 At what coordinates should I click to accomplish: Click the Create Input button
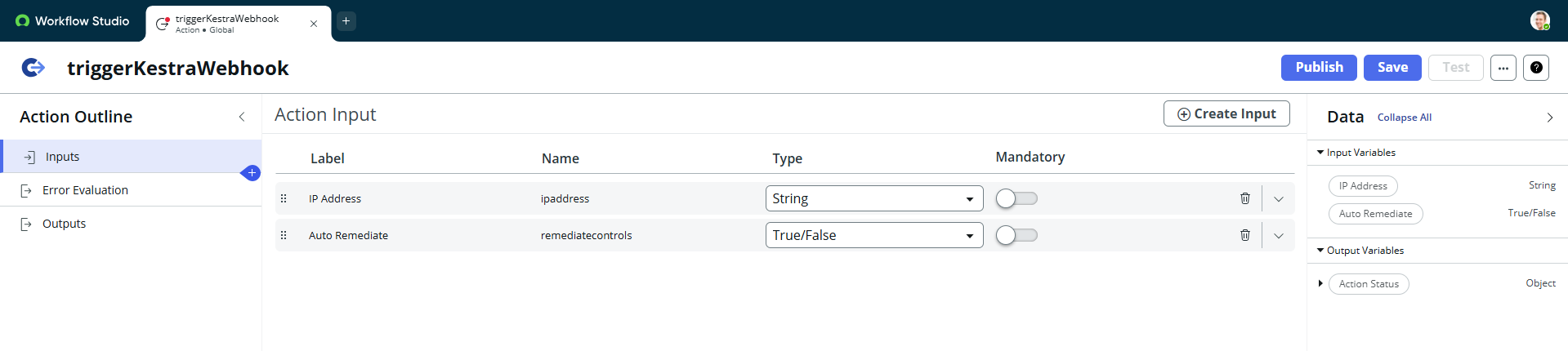coord(1226,114)
